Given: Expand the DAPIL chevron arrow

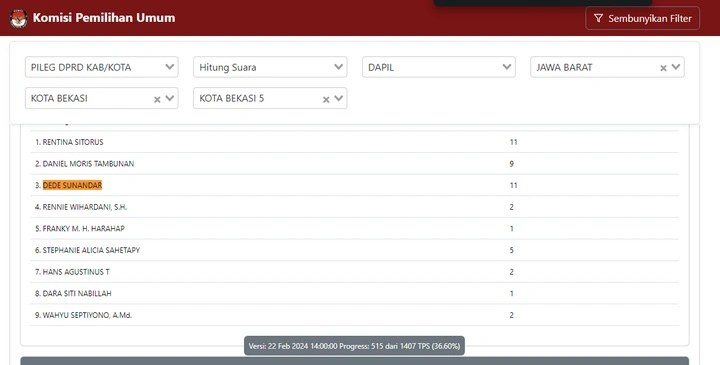Looking at the screenshot, I should click(x=507, y=67).
